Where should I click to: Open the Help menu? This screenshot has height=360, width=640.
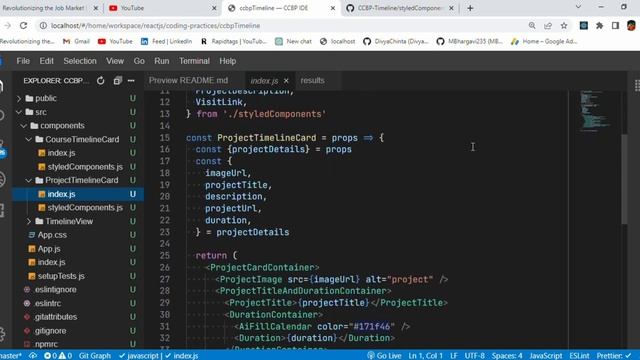click(228, 61)
